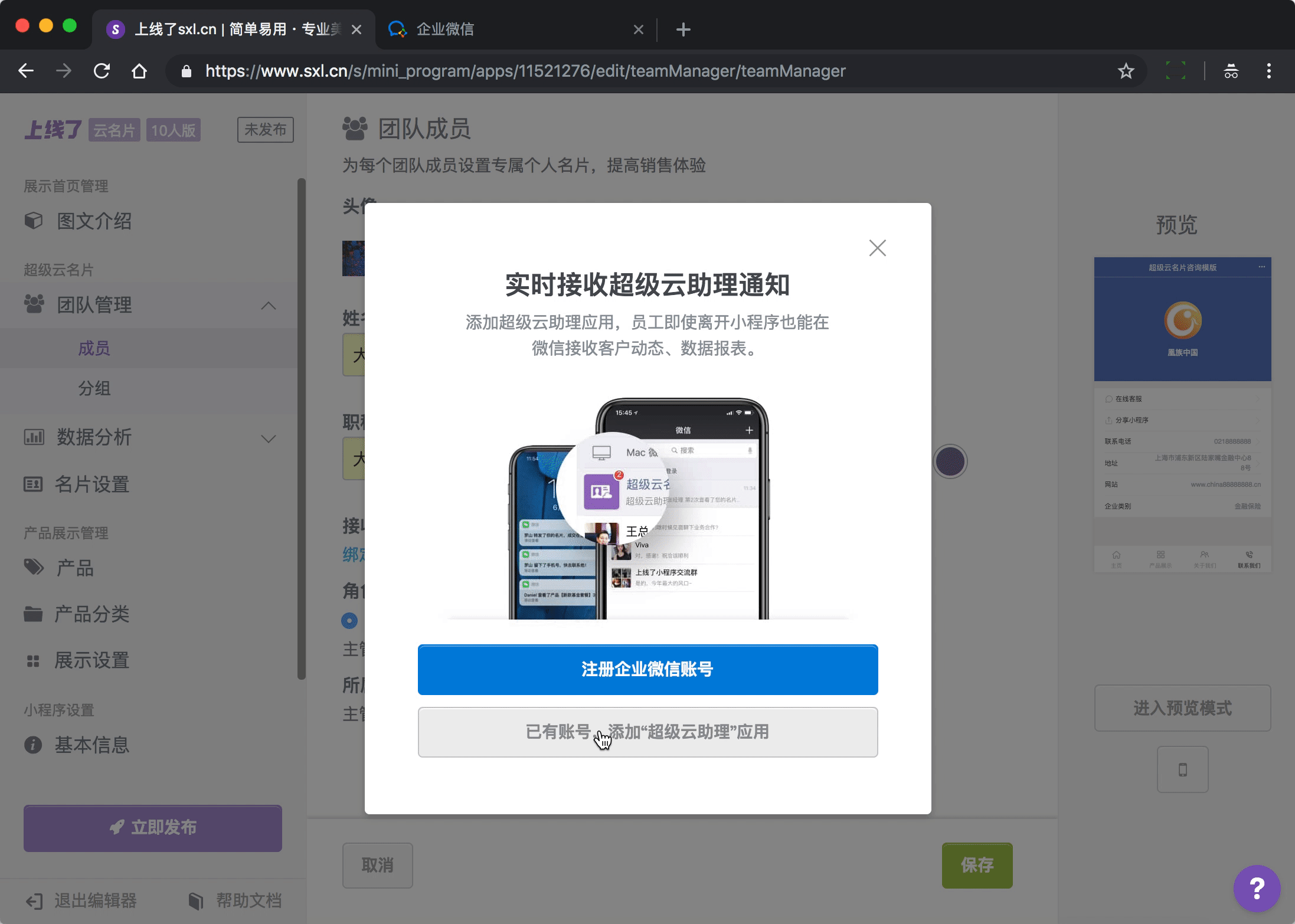Click the 取消 cancel button
The width and height of the screenshot is (1295, 924).
point(378,866)
